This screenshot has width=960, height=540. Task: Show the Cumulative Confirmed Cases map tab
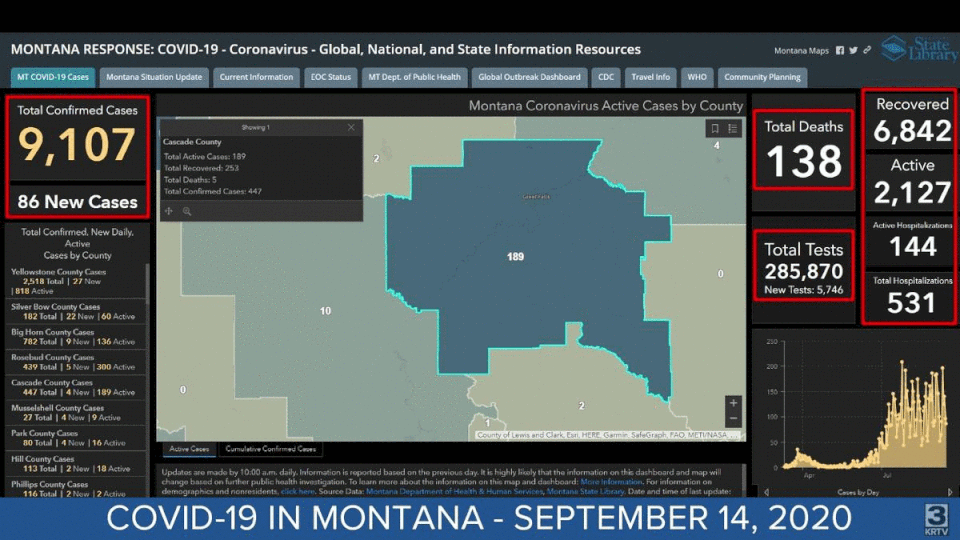tap(271, 449)
